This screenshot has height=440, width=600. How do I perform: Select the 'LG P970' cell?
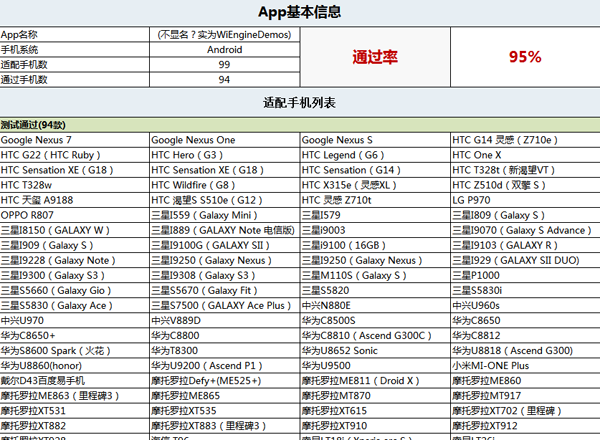(x=525, y=200)
